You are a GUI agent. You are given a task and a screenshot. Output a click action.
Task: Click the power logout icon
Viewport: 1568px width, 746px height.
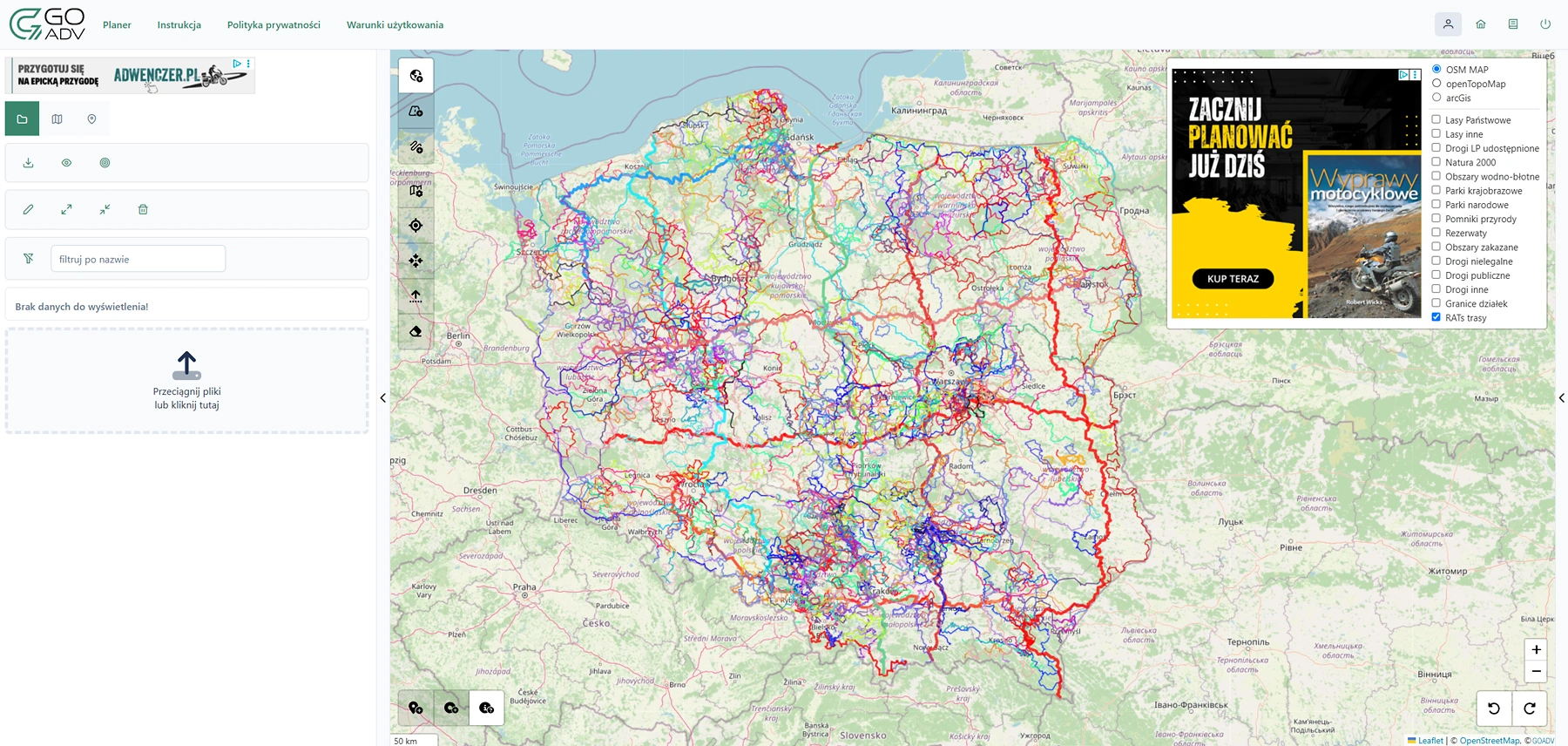(1544, 24)
